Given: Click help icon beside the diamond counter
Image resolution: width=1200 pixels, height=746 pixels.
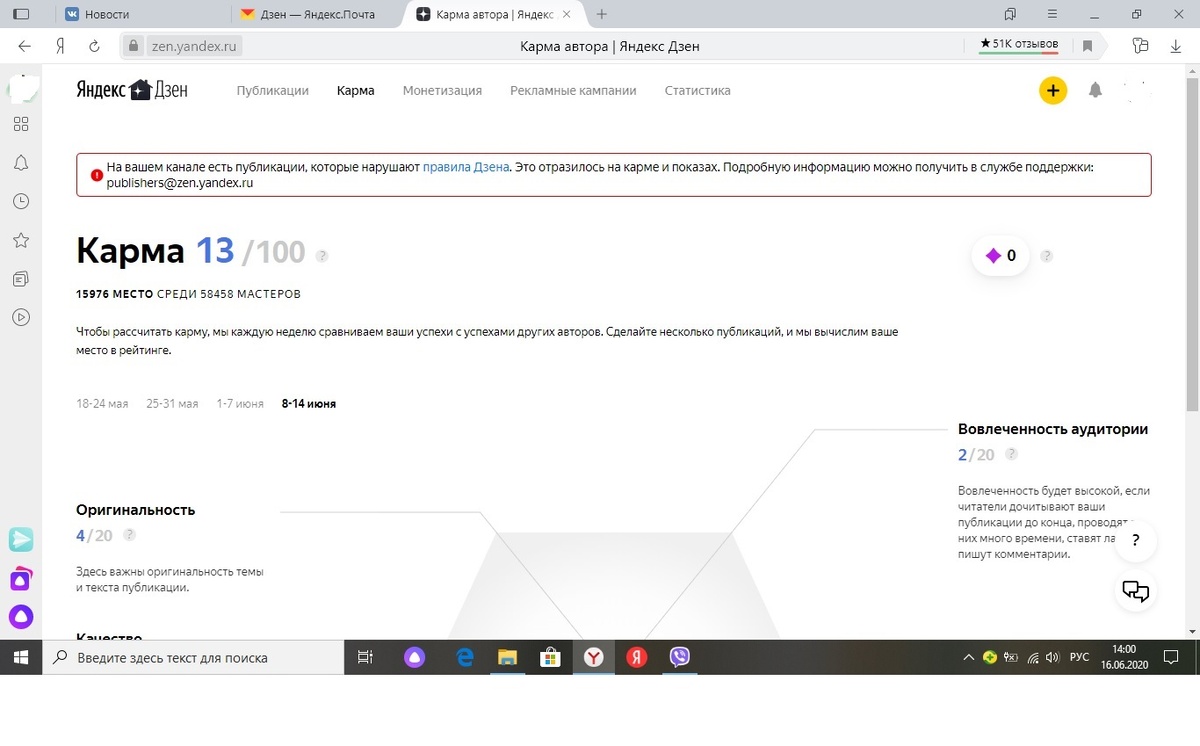Looking at the screenshot, I should [x=1046, y=256].
